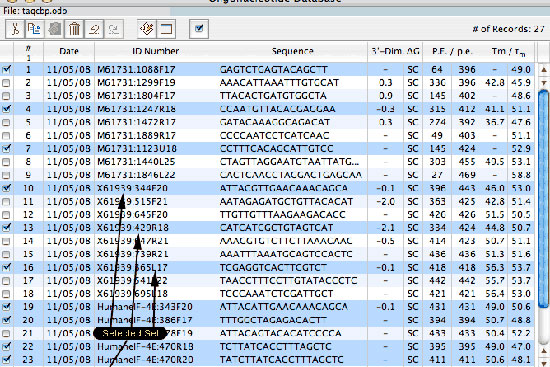This screenshot has height=367, width=550.
Task: Uncheck the checkbox for record 13
Action: coord(6,228)
